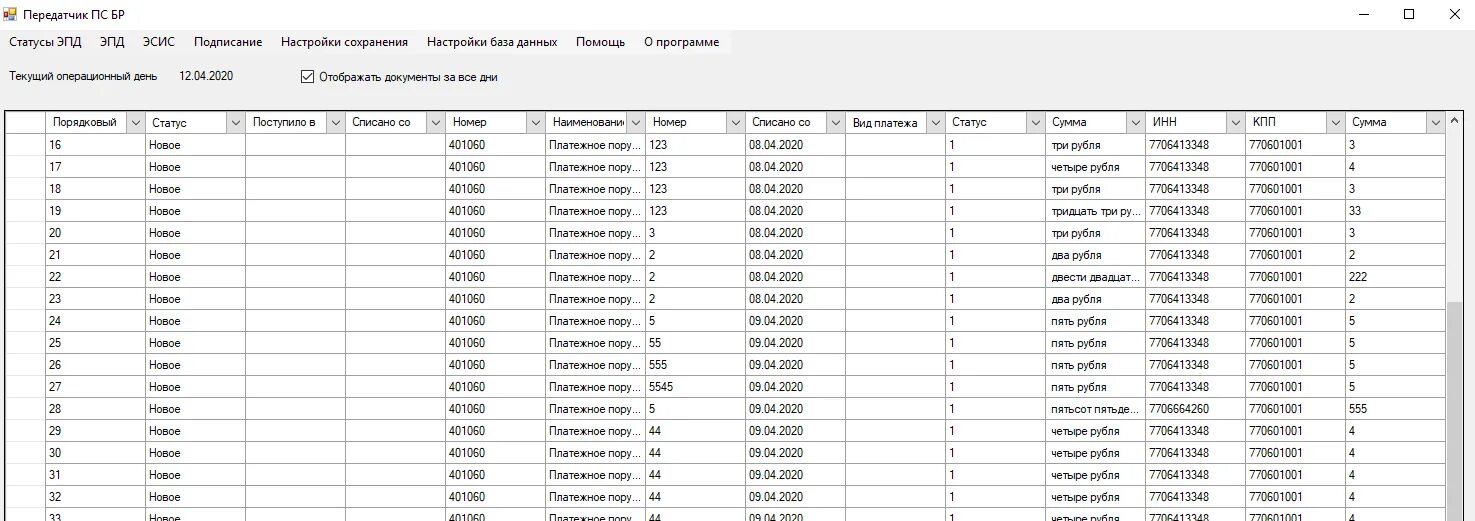This screenshot has height=521, width=1475.
Task: Open filter dropdown for Порядковый column
Action: 136,122
